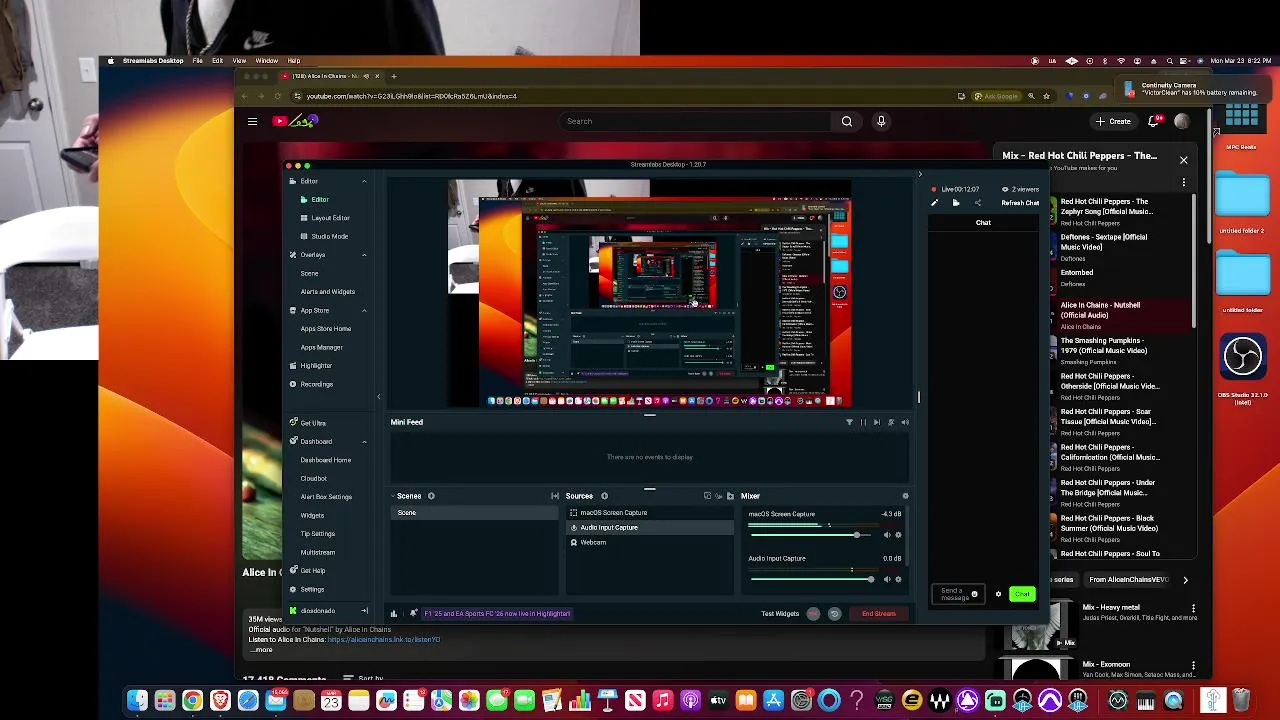Viewport: 1280px width, 720px height.
Task: Open the Mixer settings gear icon
Action: coord(905,496)
